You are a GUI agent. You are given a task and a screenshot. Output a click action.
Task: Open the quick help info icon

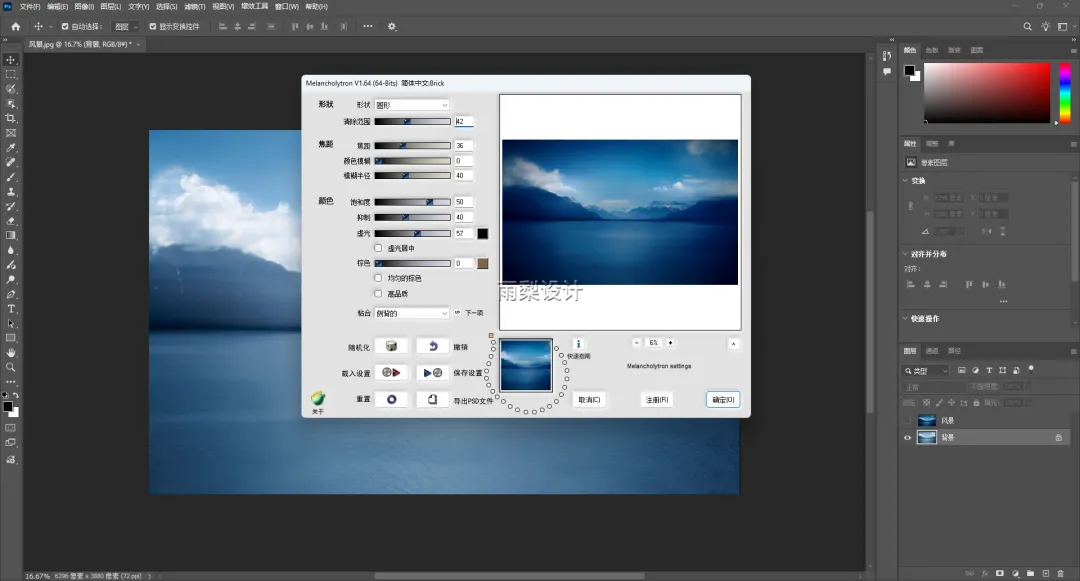point(578,344)
